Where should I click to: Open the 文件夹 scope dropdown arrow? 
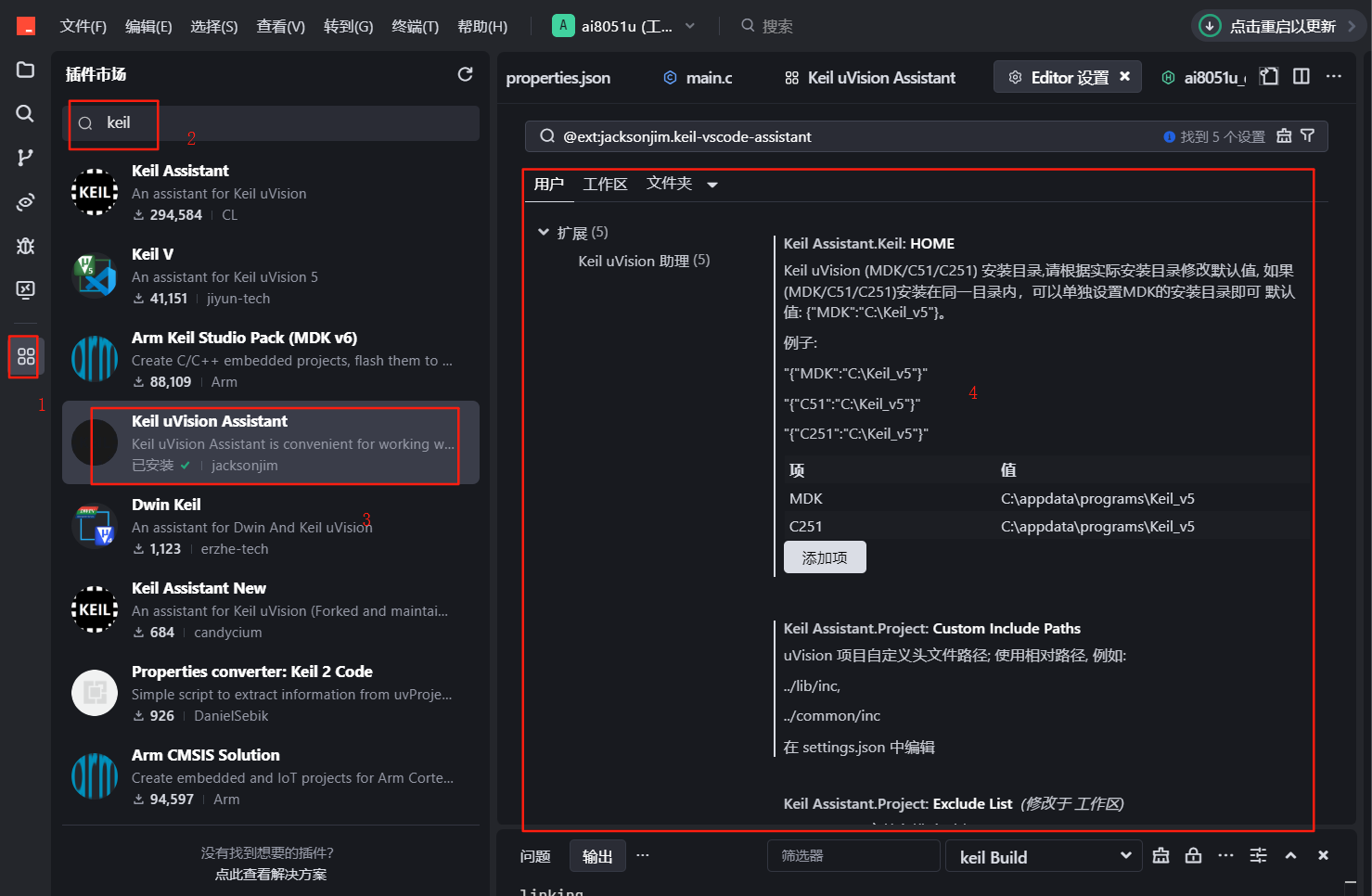tap(712, 185)
